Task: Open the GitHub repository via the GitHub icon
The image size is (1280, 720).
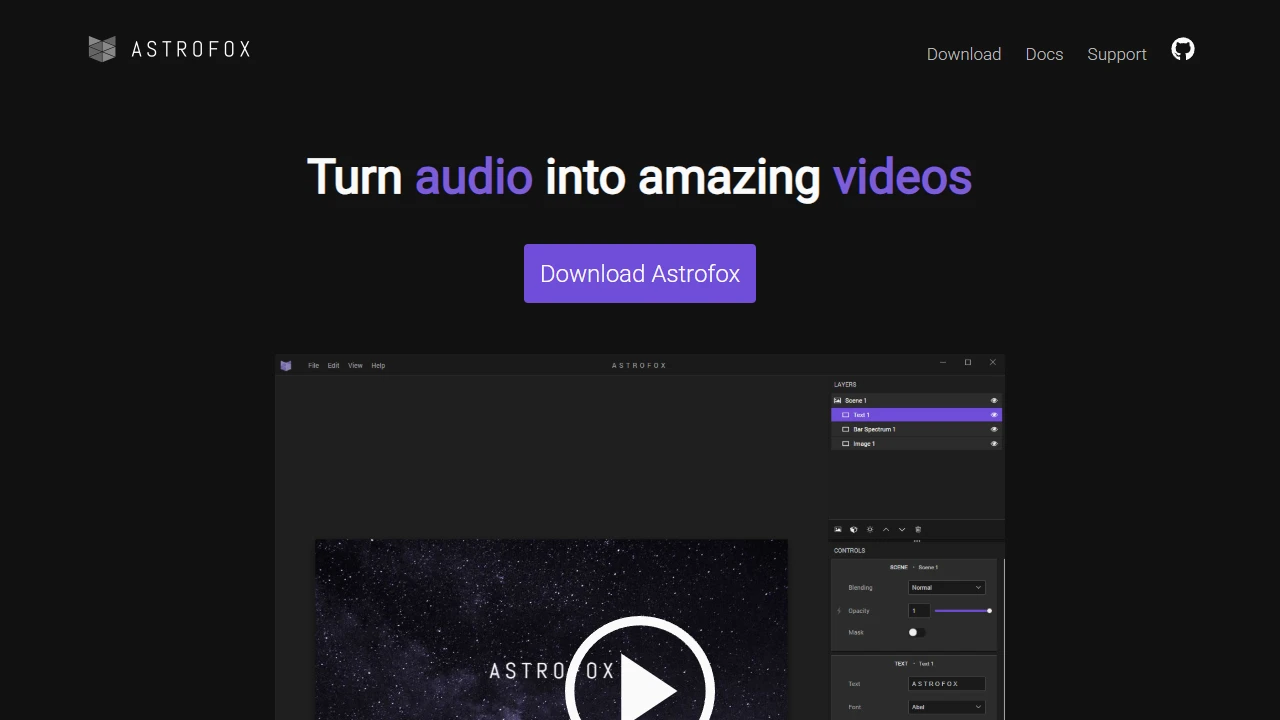Action: [1182, 49]
